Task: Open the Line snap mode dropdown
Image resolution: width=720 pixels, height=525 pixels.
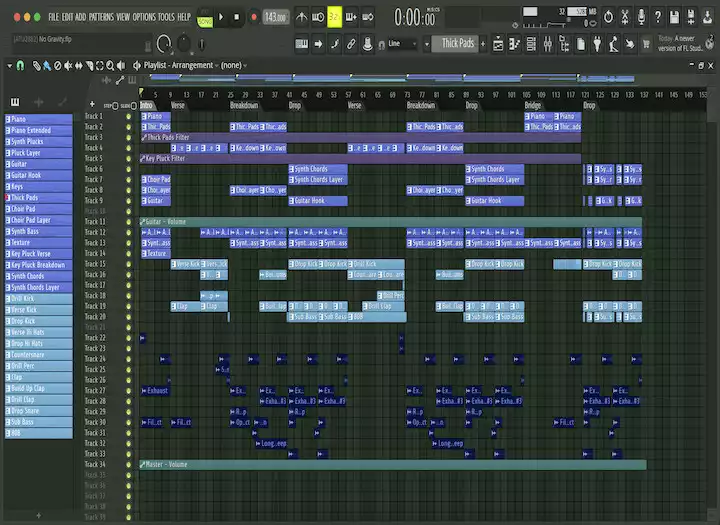Action: point(403,44)
